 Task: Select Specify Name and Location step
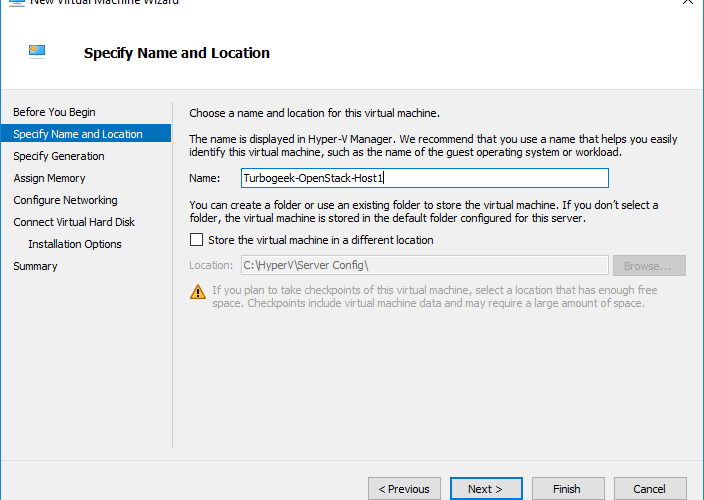(x=86, y=134)
